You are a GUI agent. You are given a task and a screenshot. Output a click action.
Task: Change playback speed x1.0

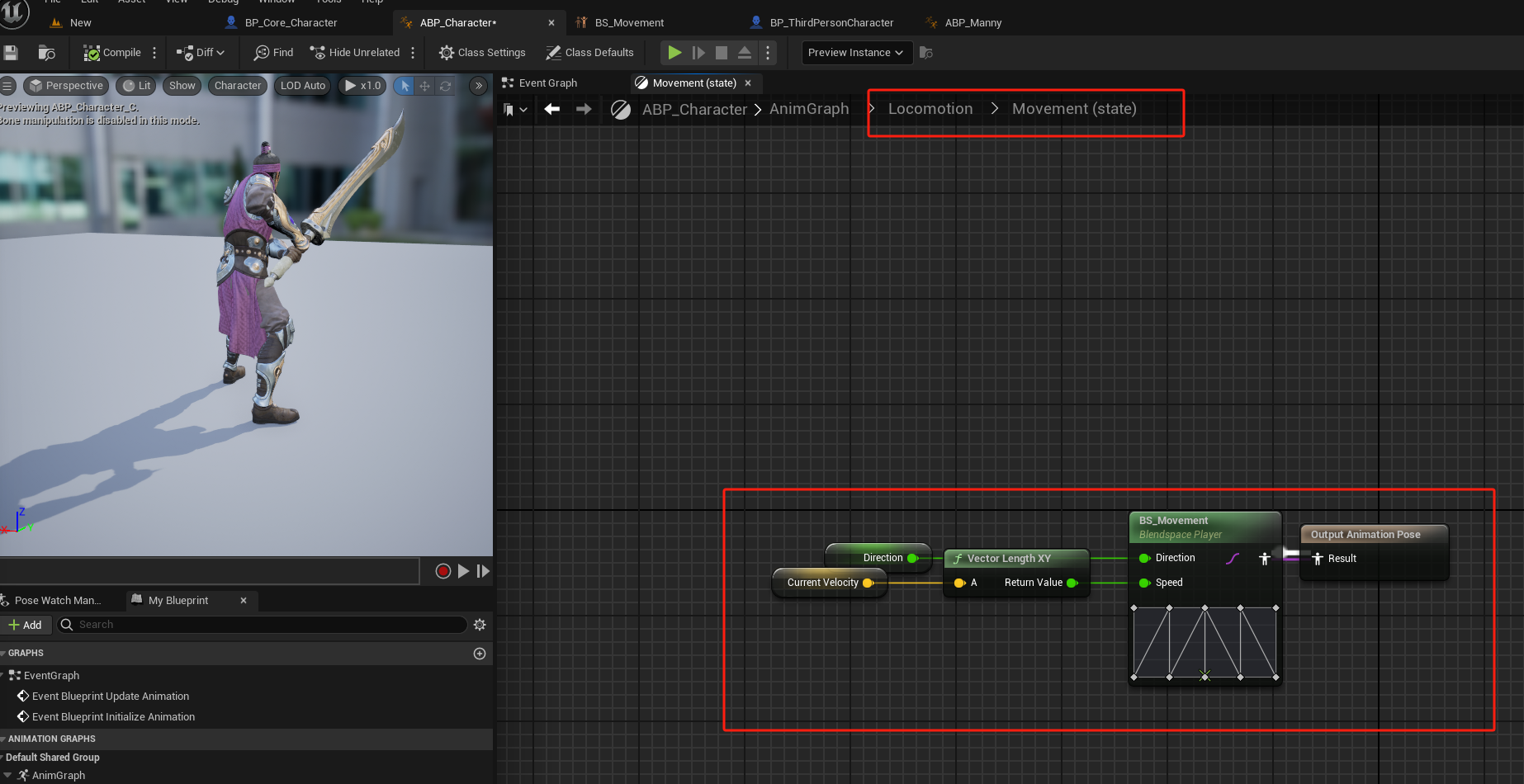point(362,86)
